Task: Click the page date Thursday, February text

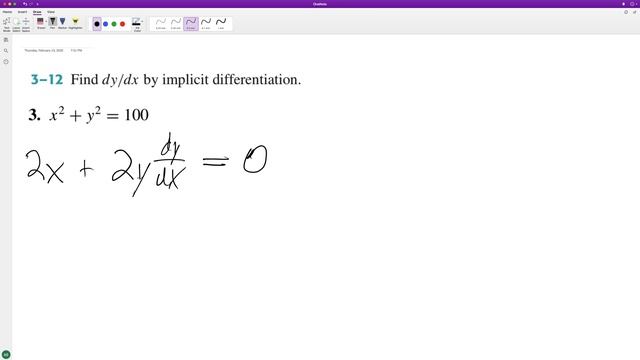Action: 44,51
